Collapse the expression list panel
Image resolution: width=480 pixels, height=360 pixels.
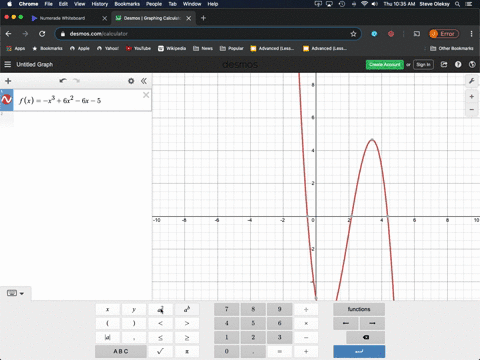tap(144, 81)
